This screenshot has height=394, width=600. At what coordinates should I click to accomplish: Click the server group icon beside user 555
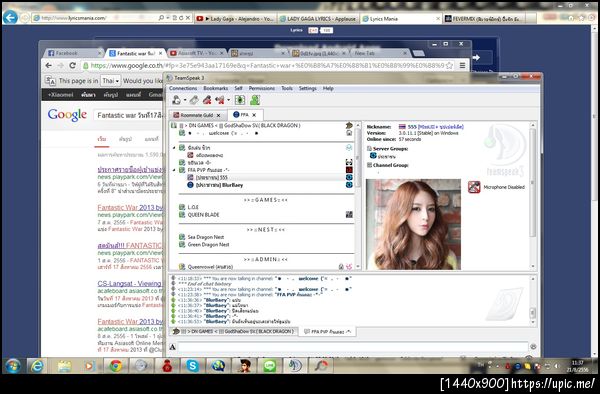[x=349, y=177]
